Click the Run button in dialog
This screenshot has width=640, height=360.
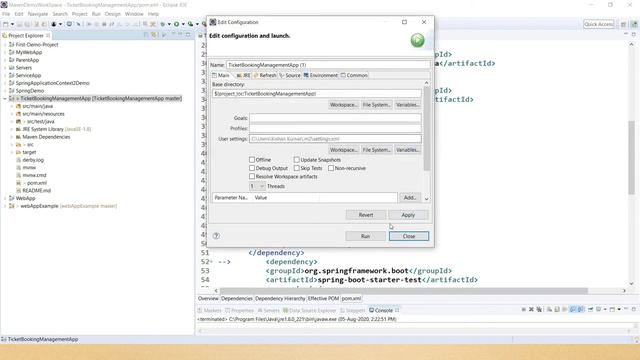coord(365,236)
